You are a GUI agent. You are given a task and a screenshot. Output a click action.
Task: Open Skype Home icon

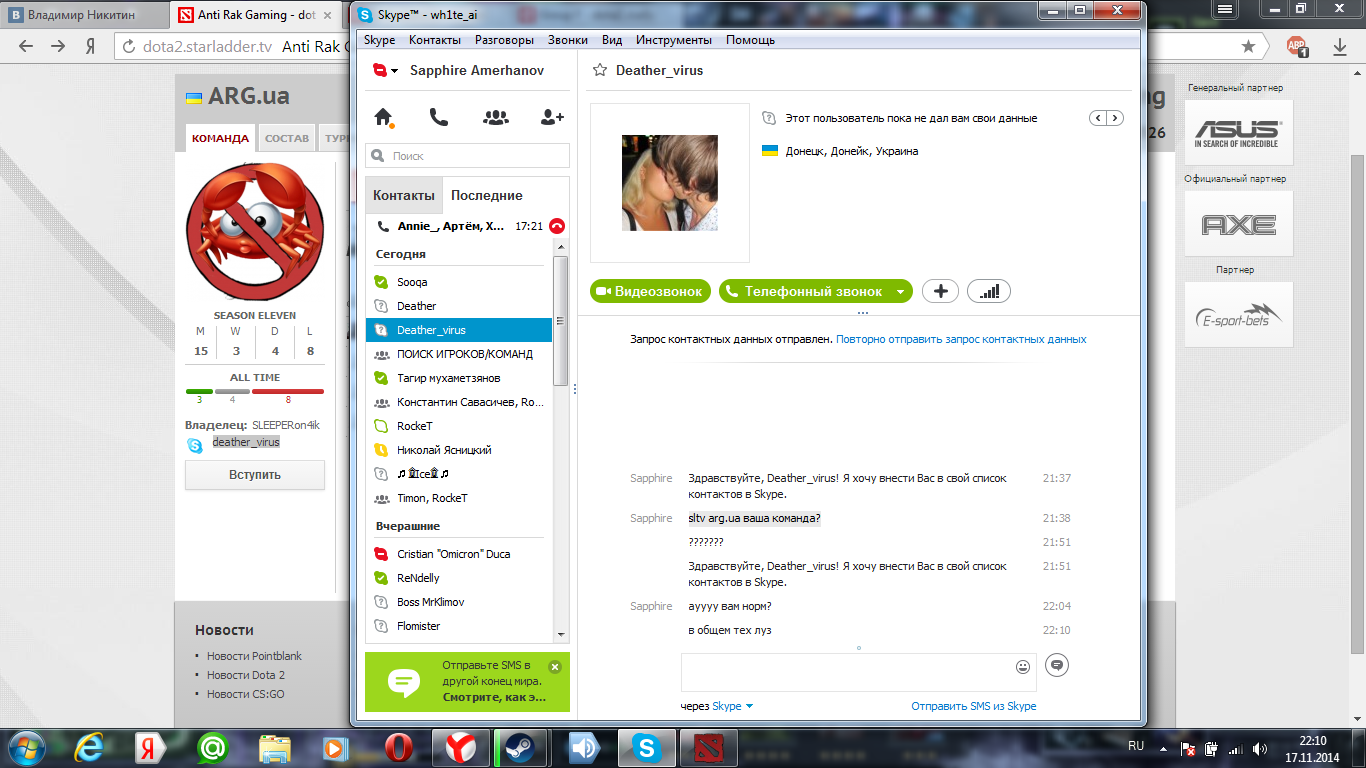pos(383,117)
